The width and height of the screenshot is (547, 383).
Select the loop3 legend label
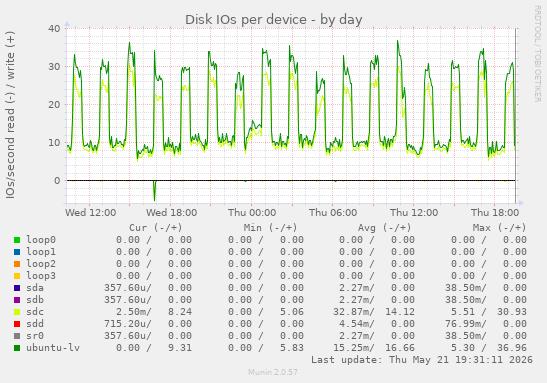41,276
